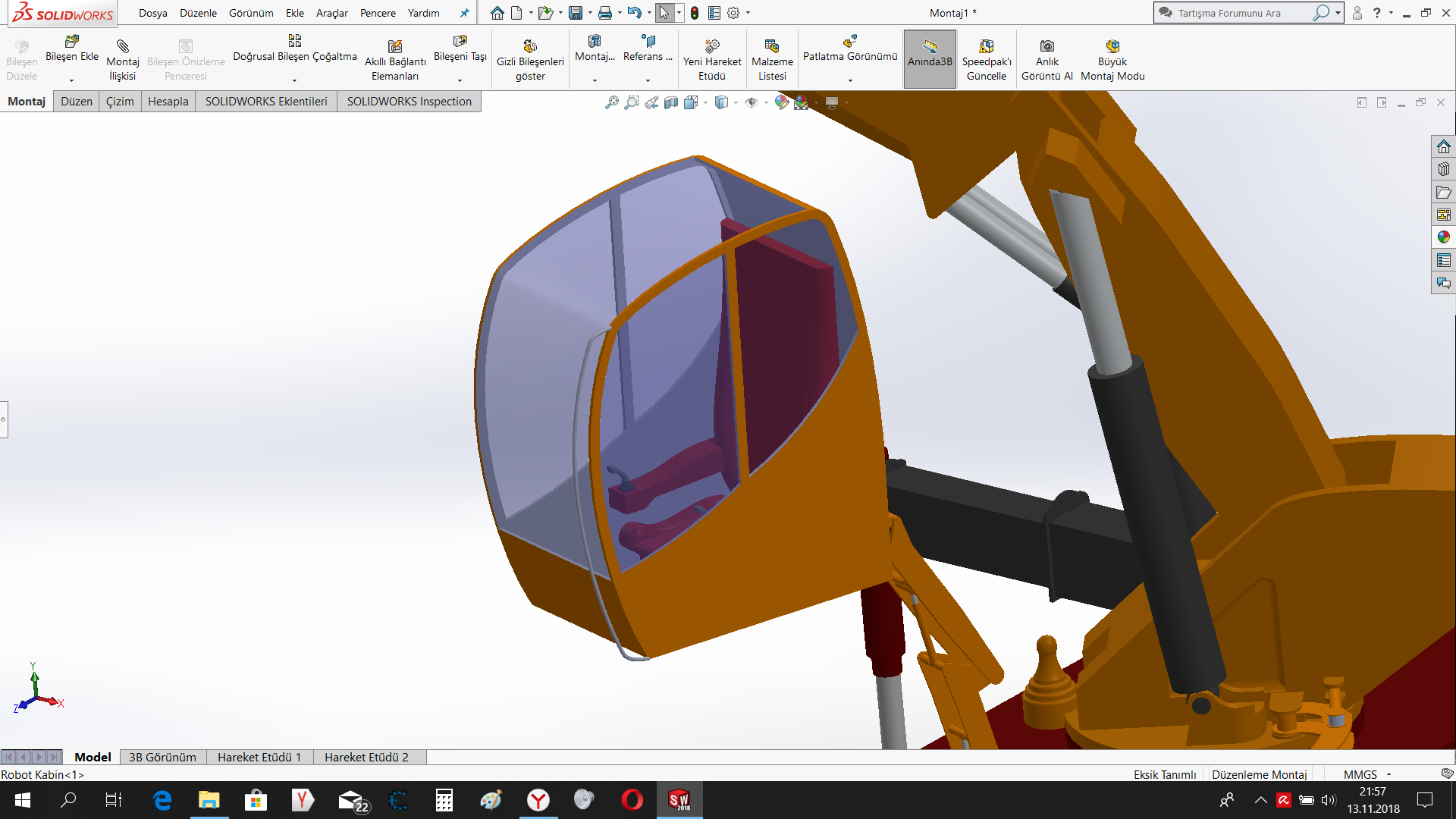Save the assembly with floppy disk icon
The width and height of the screenshot is (1456, 819).
tap(576, 13)
